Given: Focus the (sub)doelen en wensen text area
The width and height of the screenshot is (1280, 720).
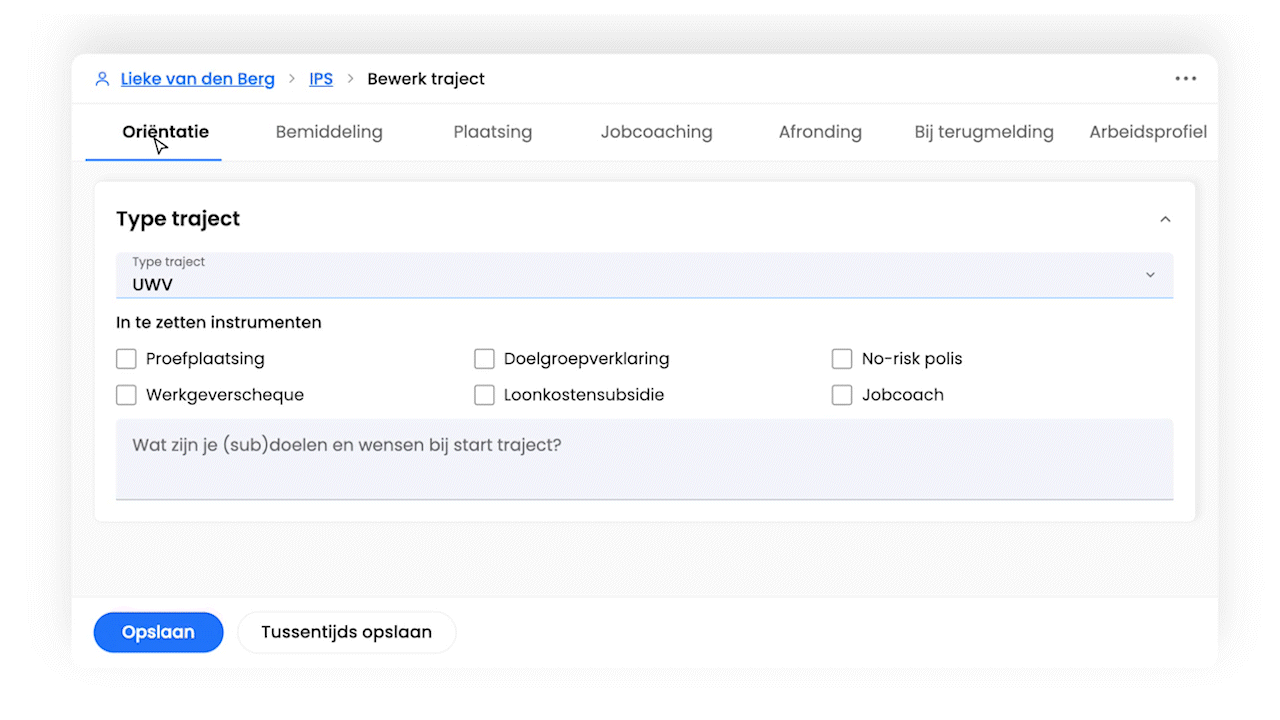Looking at the screenshot, I should click(x=644, y=459).
